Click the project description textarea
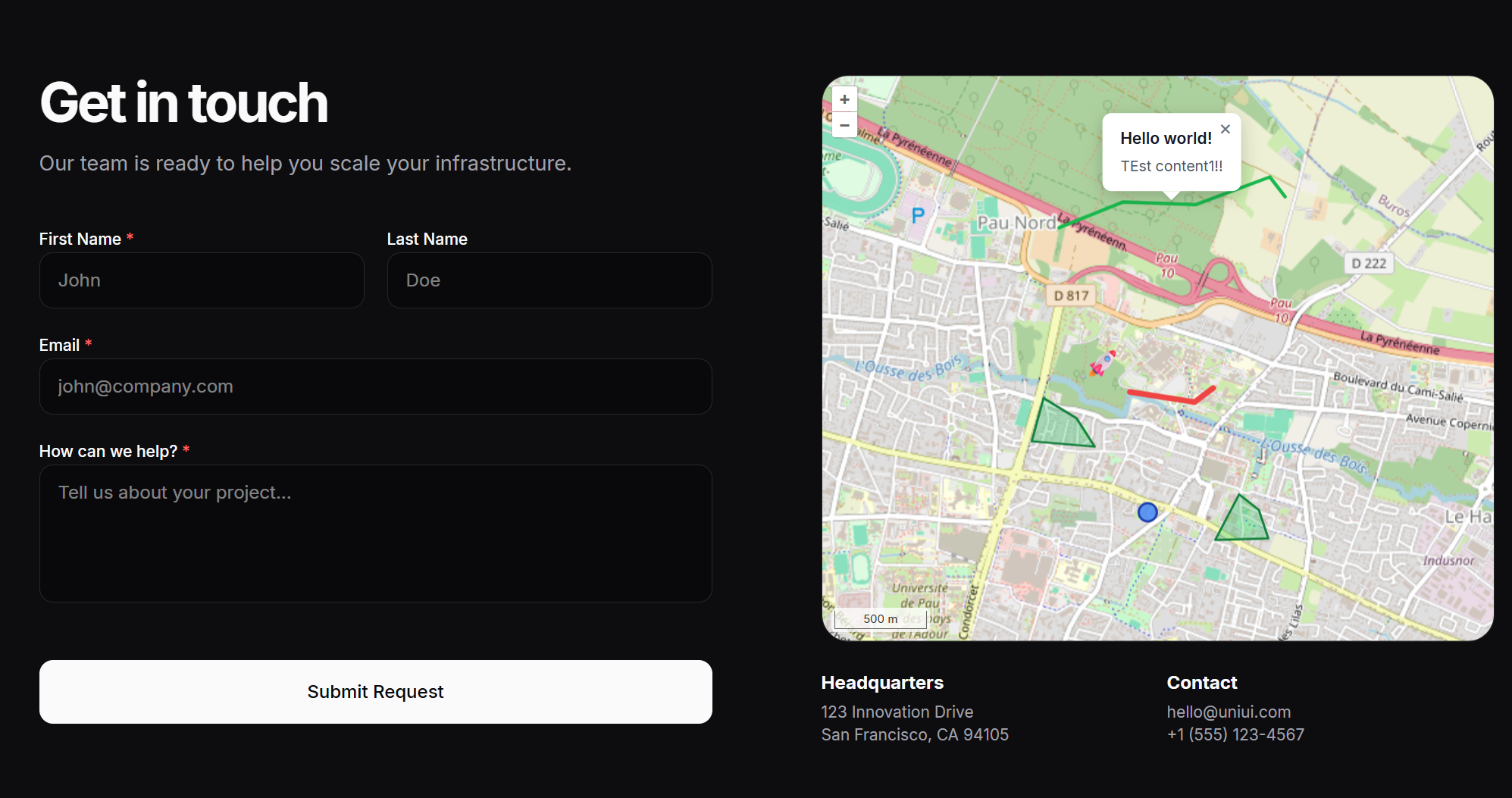This screenshot has width=1512, height=798. (x=375, y=534)
